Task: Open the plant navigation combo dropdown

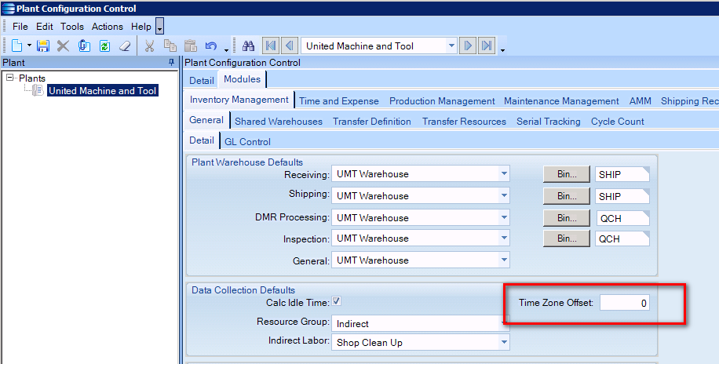Action: click(x=451, y=46)
